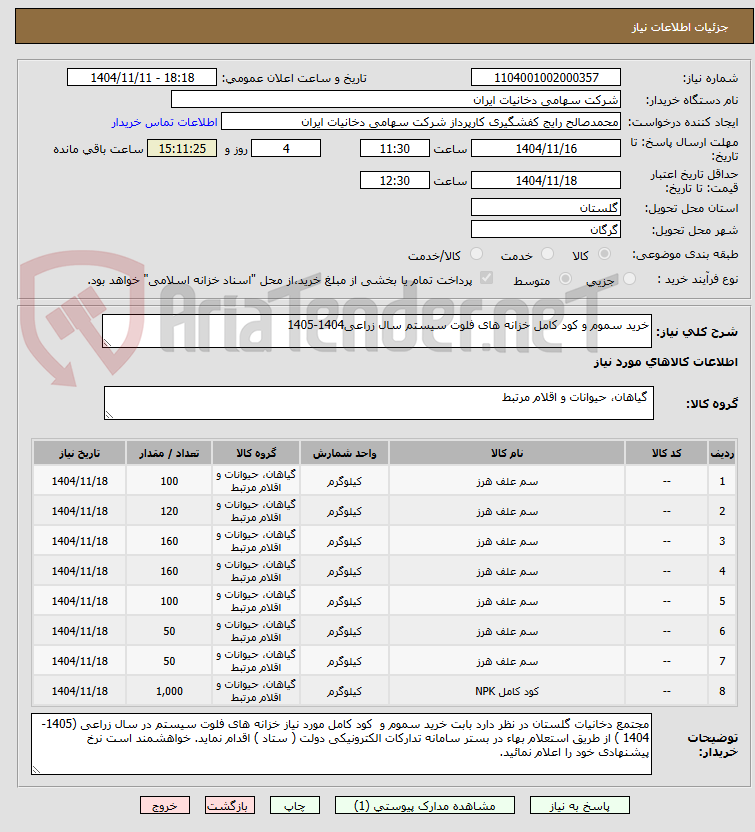Select جزیی purchase process type
The width and height of the screenshot is (755, 832).
click(629, 279)
